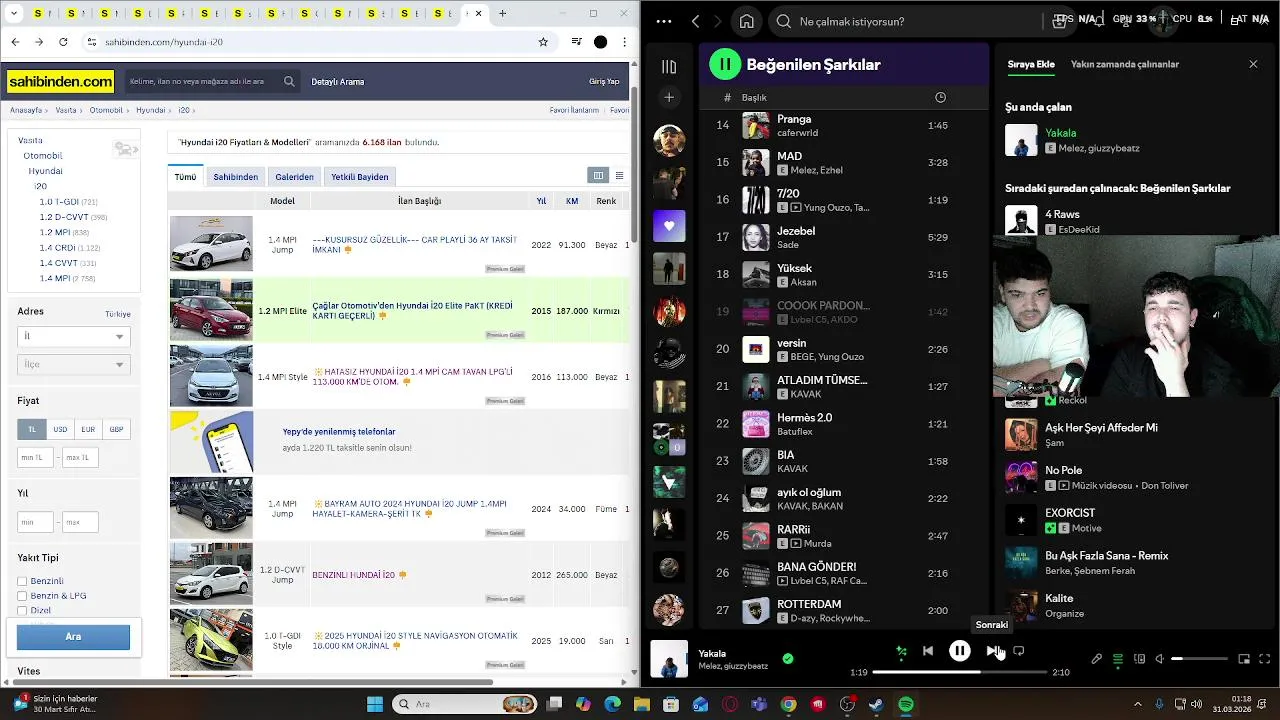Reload the sahibinden page
1280x720 pixels.
click(63, 42)
